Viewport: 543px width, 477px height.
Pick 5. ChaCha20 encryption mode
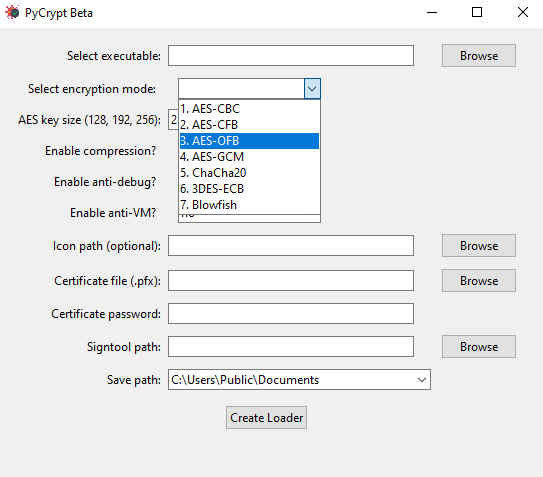pos(249,173)
